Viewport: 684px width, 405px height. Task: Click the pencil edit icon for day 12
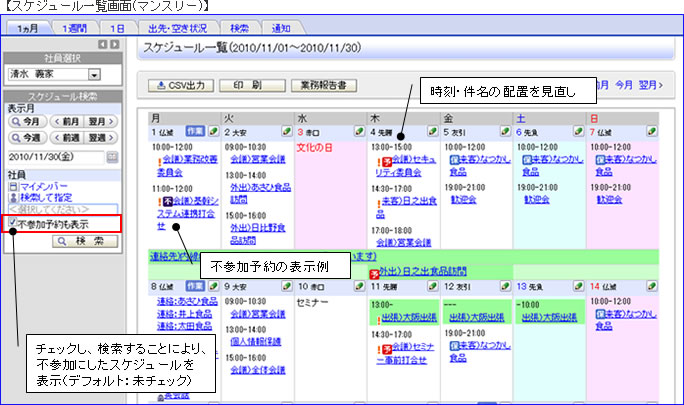(x=505, y=286)
